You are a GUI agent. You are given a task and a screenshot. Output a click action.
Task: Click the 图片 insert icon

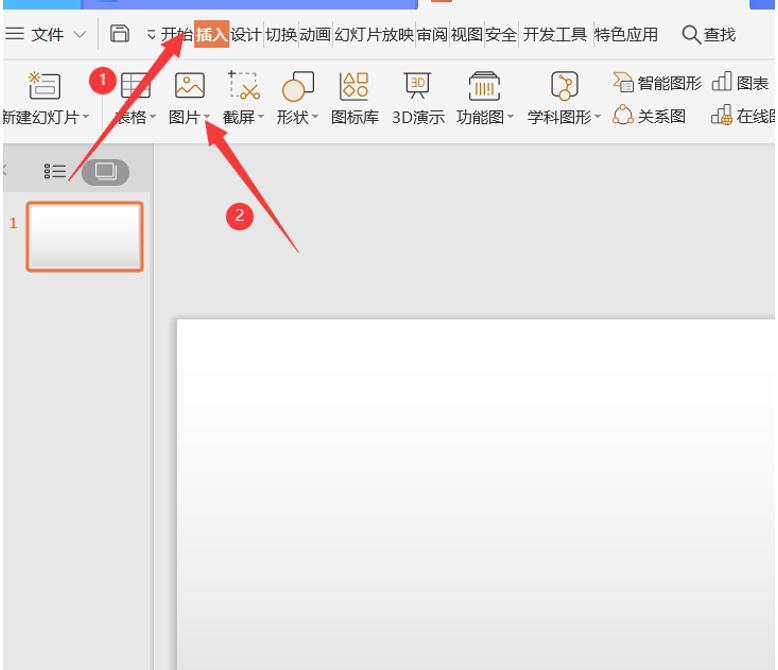pyautogui.click(x=190, y=85)
